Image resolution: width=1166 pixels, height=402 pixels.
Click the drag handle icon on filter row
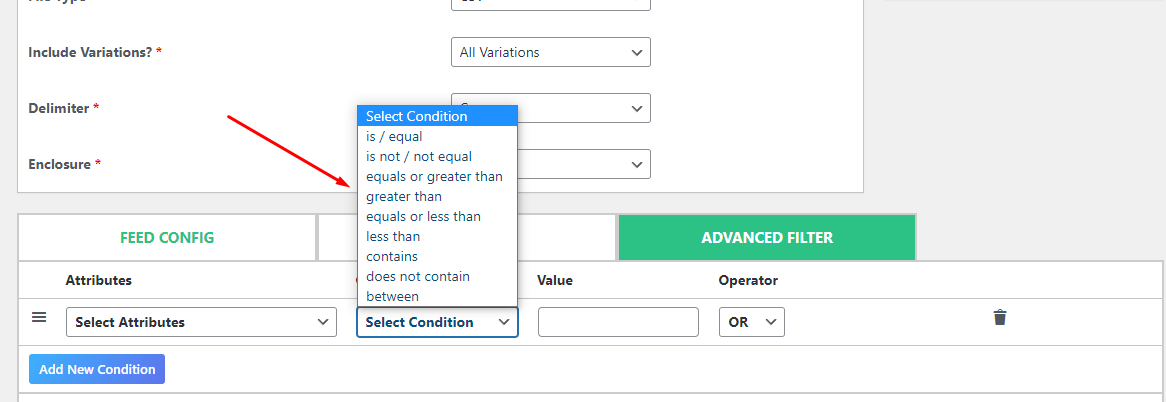(x=39, y=317)
